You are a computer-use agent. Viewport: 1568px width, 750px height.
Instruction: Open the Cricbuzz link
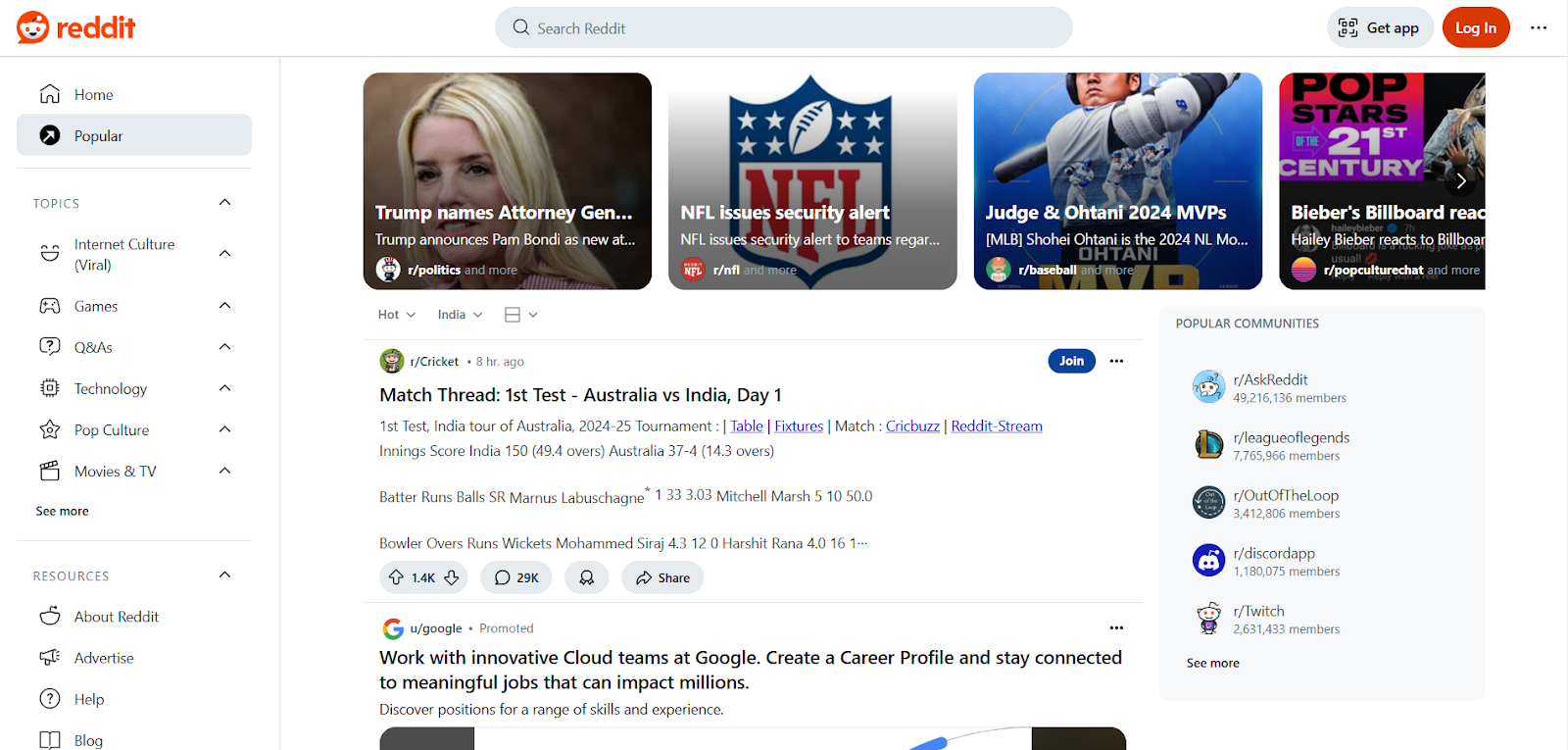click(x=912, y=425)
